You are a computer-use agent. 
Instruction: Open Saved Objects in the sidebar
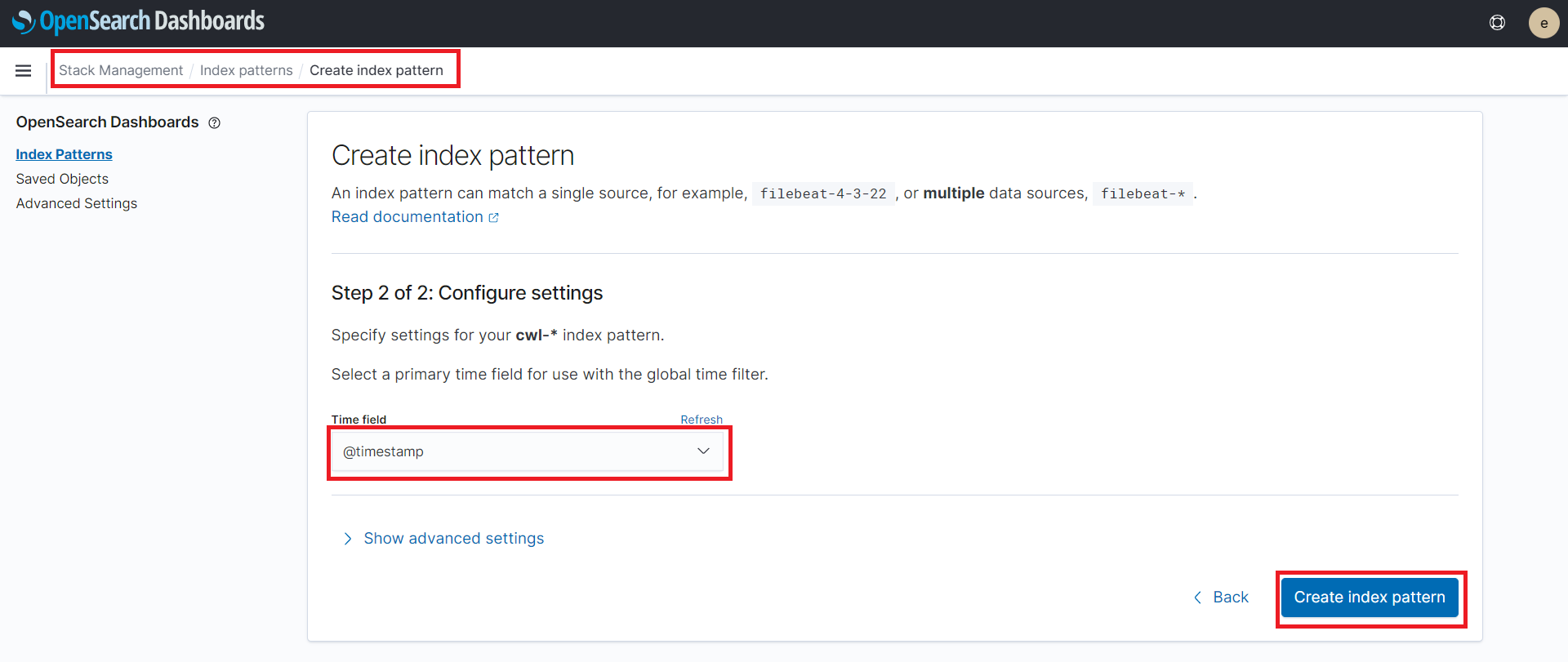pyautogui.click(x=62, y=179)
